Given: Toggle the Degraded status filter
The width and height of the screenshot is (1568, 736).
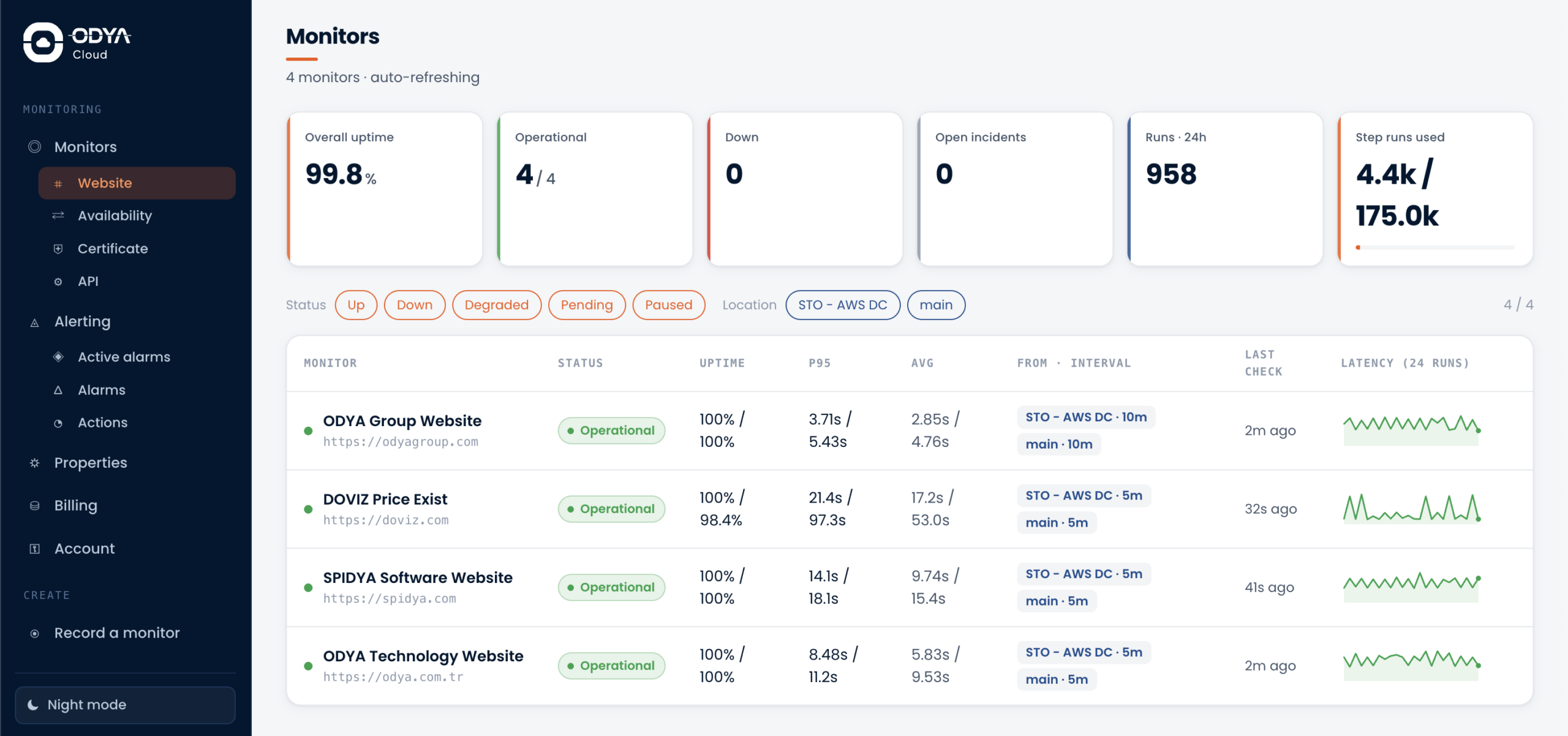Looking at the screenshot, I should (497, 305).
